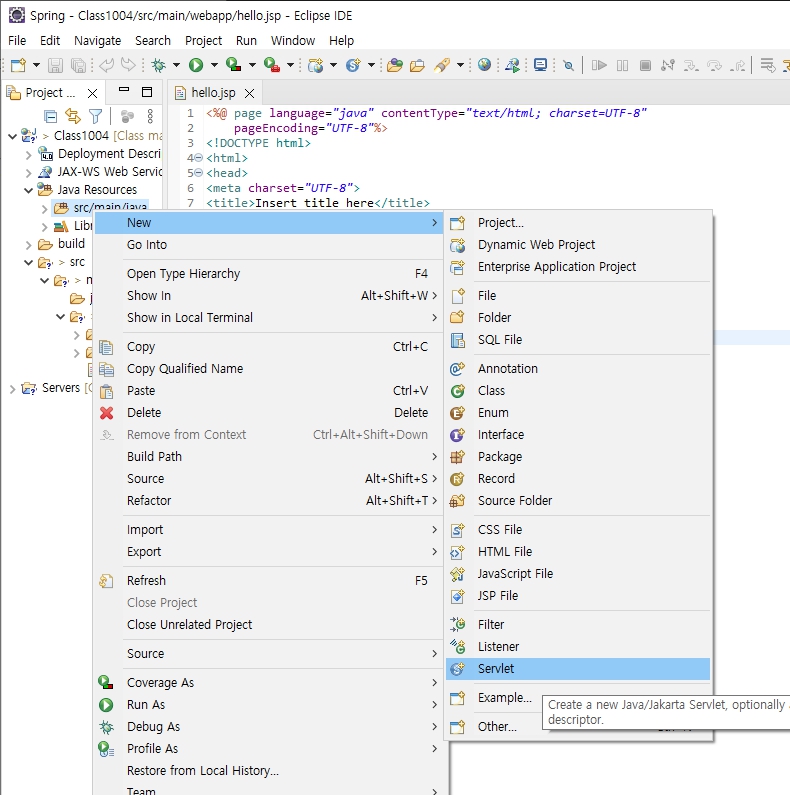The height and width of the screenshot is (795, 790).
Task: Click Go Into in the context menu
Action: click(269, 244)
